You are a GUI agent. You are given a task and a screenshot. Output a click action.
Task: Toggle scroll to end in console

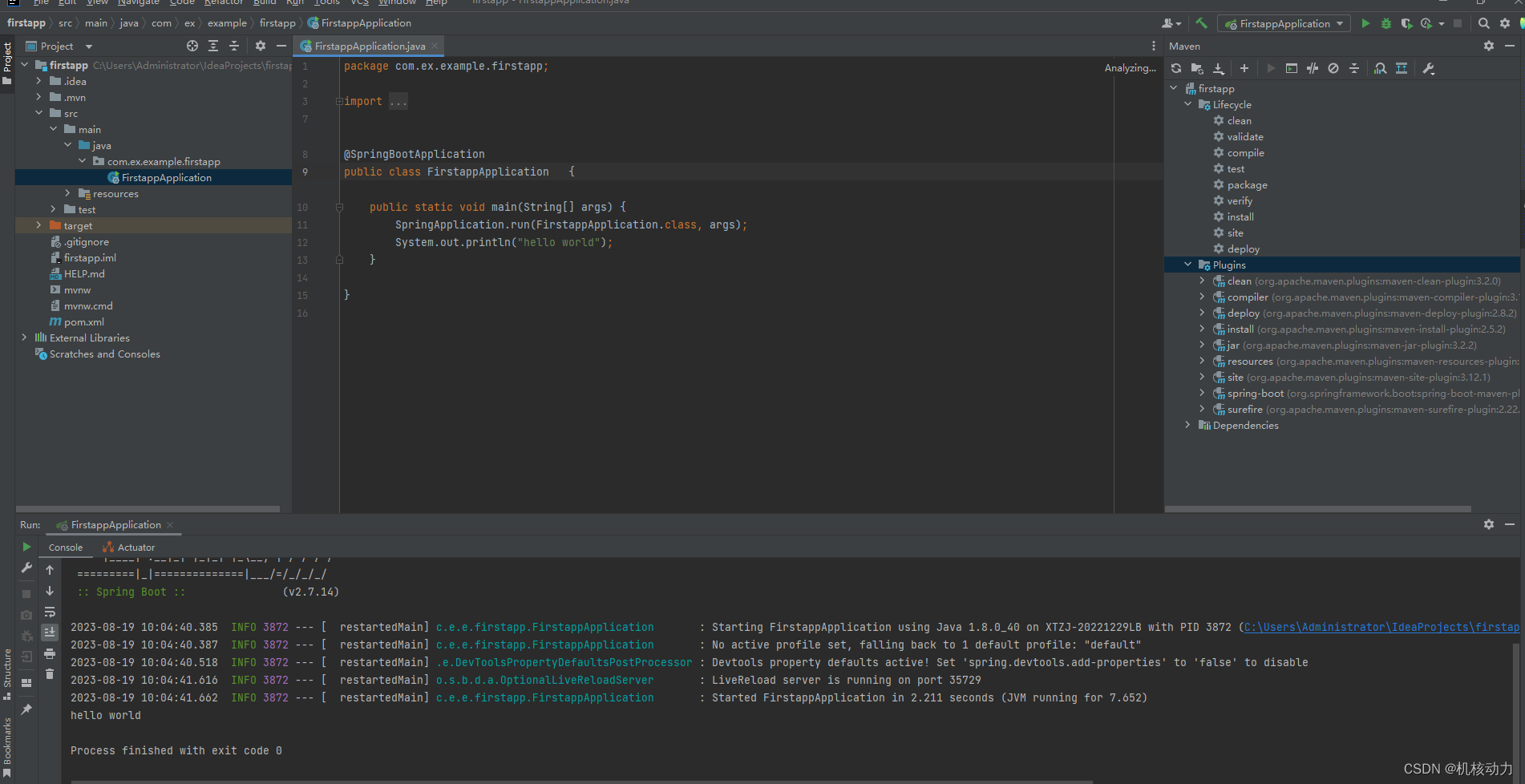[x=50, y=632]
